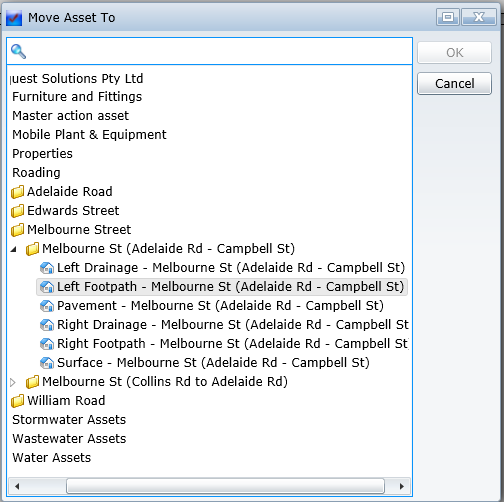Click the Cancel button

(454, 84)
